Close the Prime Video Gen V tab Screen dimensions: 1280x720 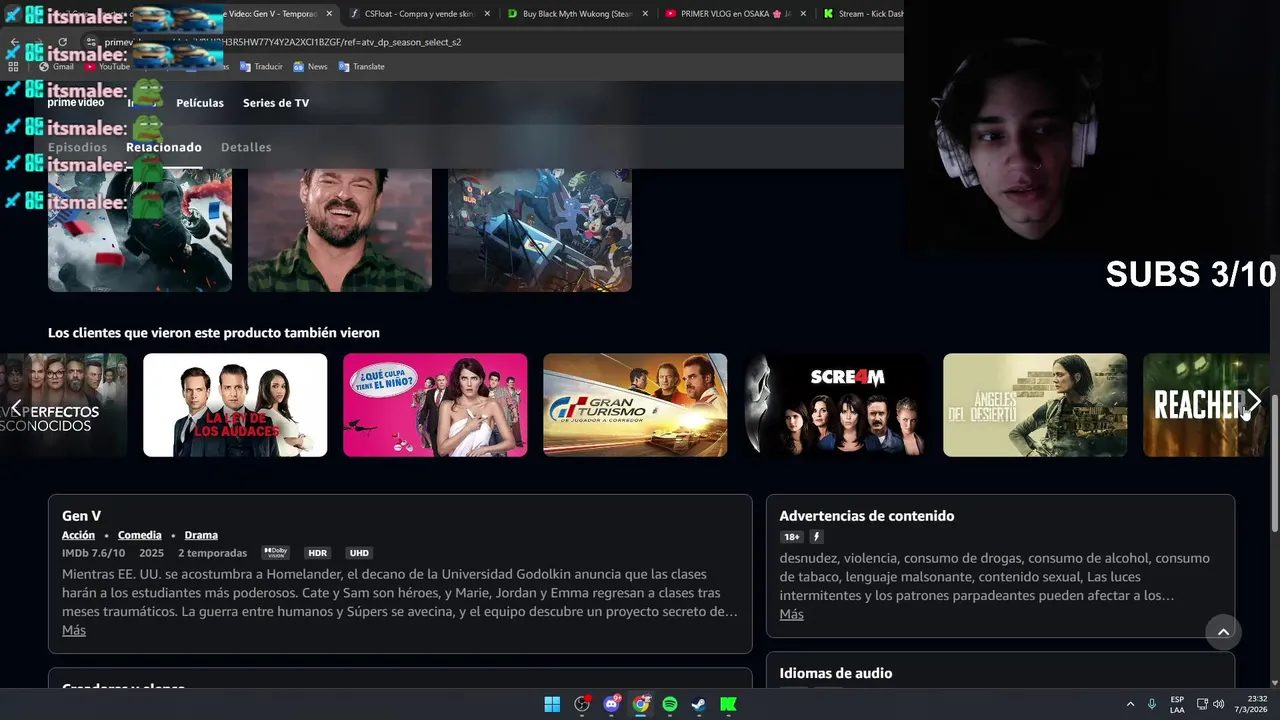click(329, 14)
